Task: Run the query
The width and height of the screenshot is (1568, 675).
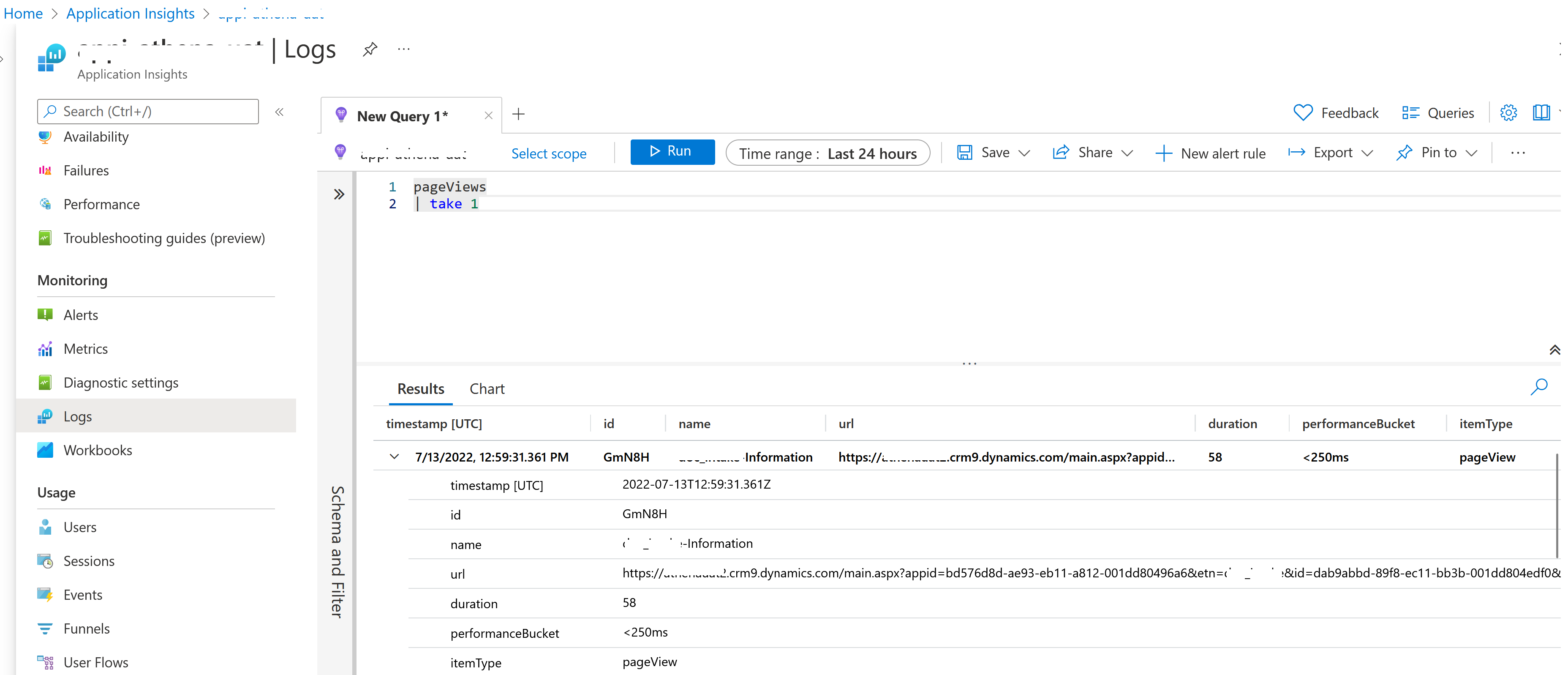Action: point(672,152)
